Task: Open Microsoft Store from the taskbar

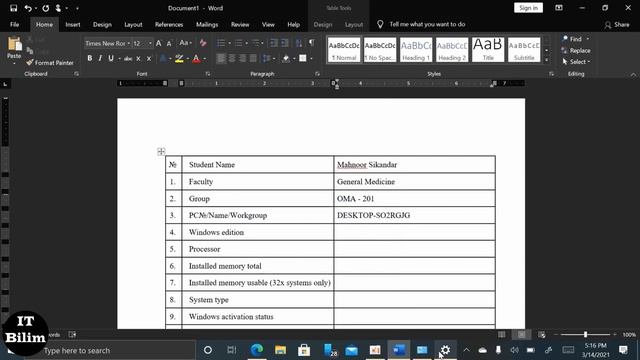Action: pos(304,350)
